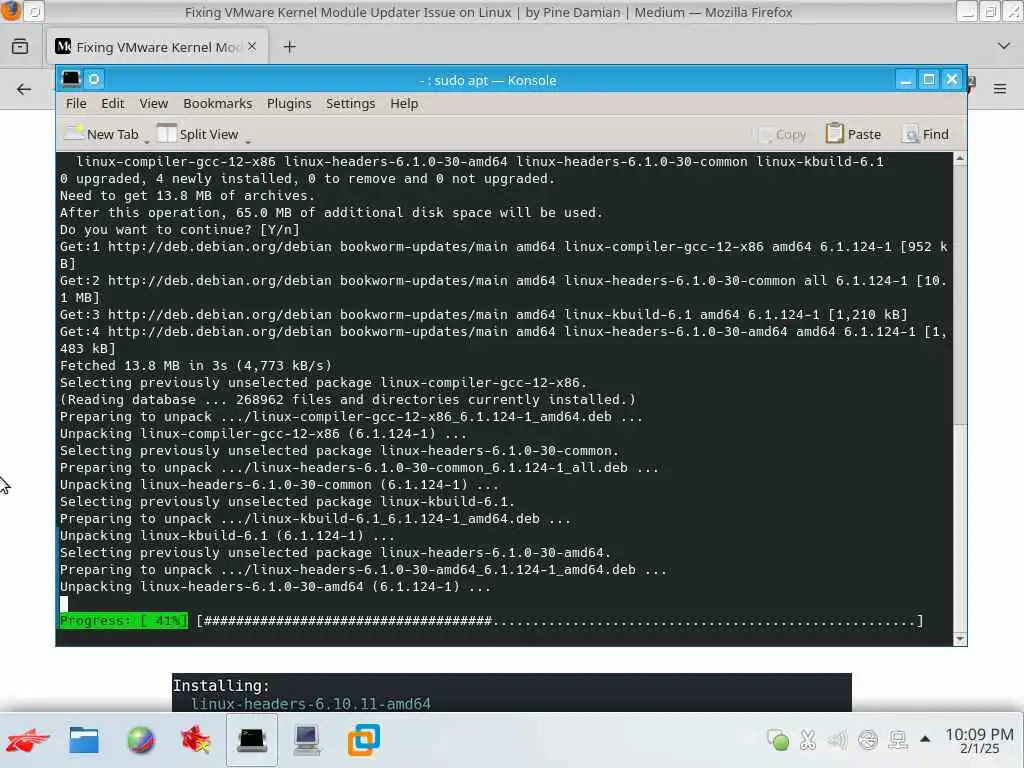
Task: Open the clipboard scissors tray icon
Action: point(808,739)
